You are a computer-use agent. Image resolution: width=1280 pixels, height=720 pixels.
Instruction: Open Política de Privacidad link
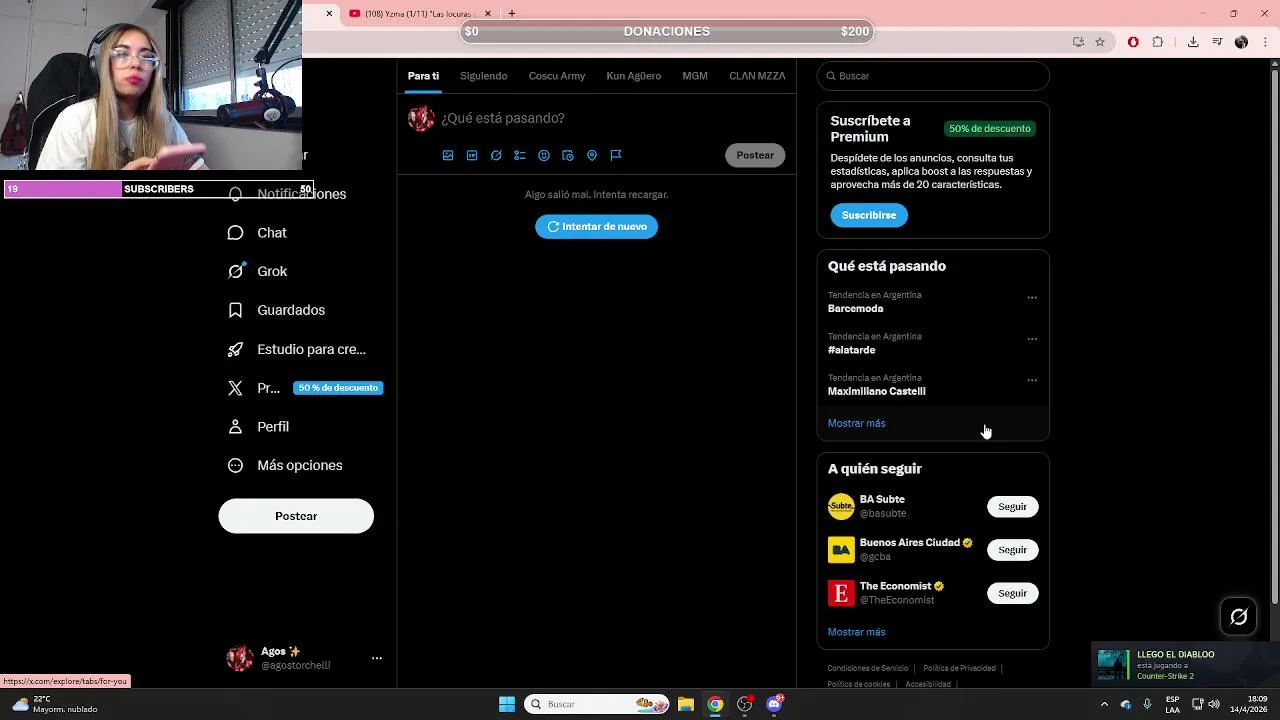tap(959, 668)
